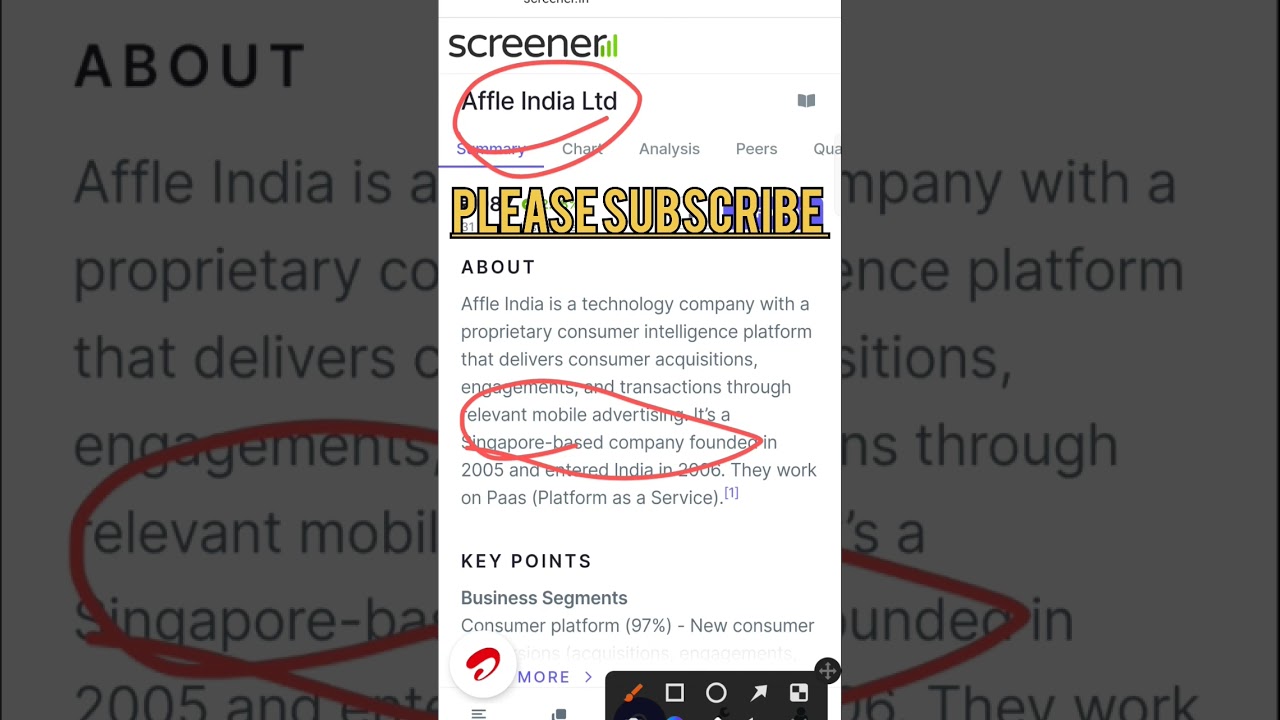Click the screener logo
The height and width of the screenshot is (720, 1280).
tap(533, 45)
